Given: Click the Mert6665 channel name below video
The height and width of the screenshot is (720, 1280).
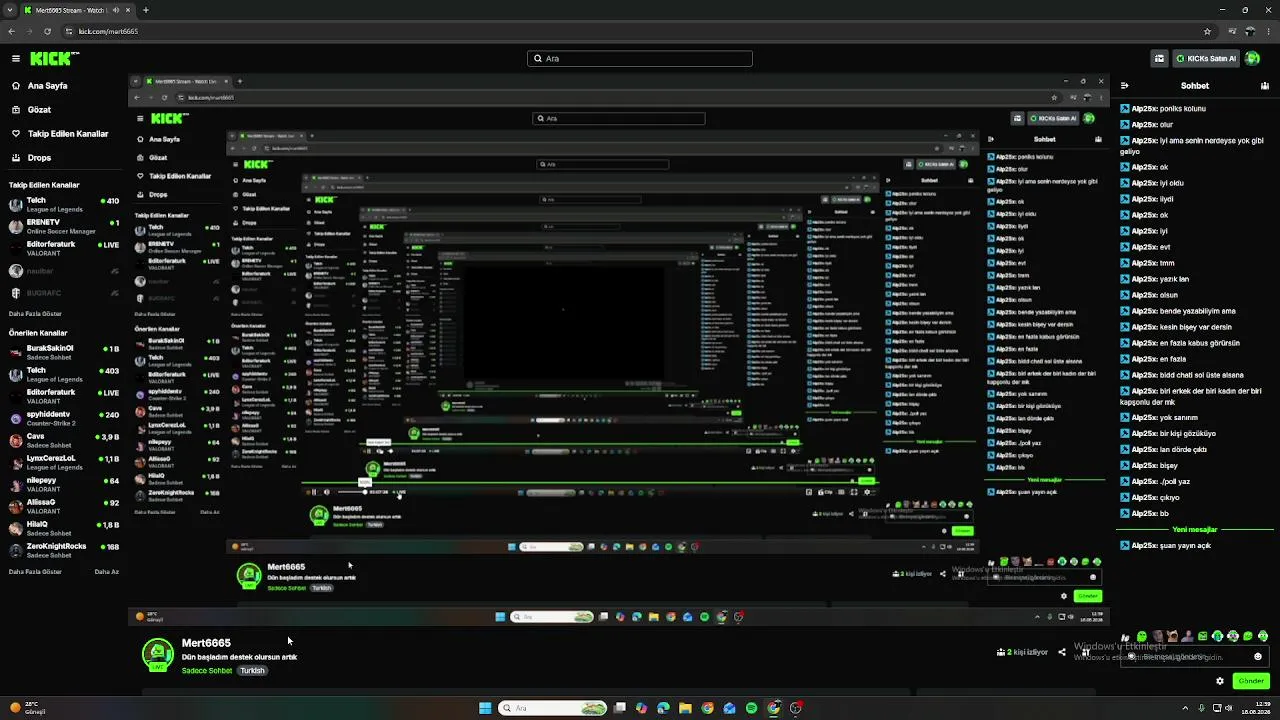Looking at the screenshot, I should (x=206, y=643).
